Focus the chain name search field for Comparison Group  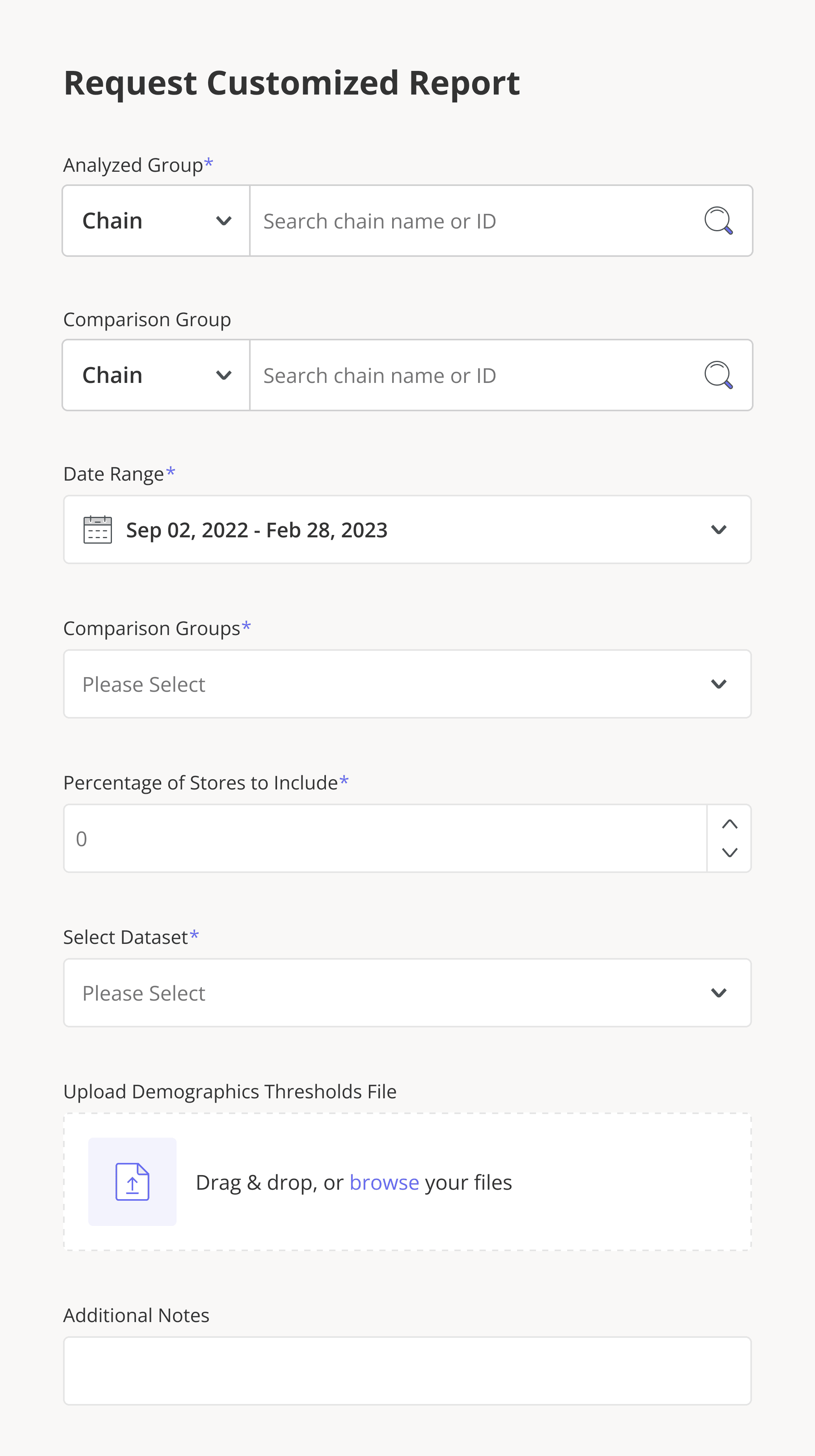(x=452, y=375)
